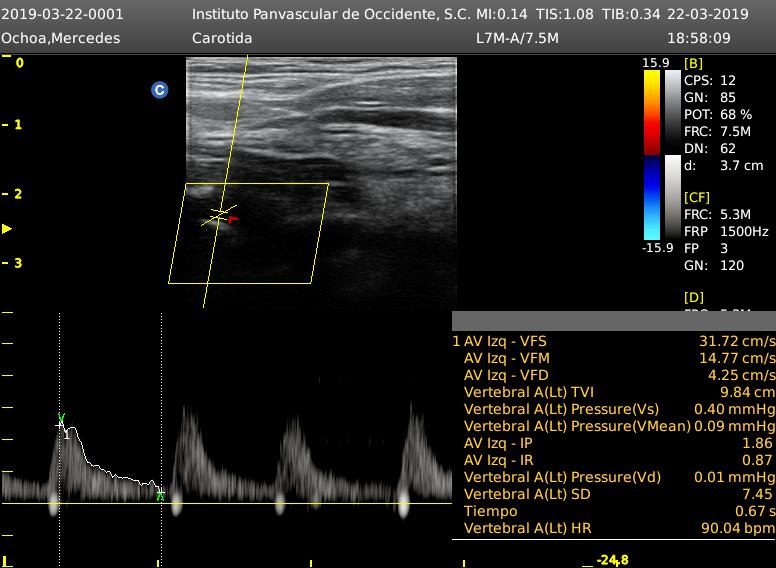Click the patient name Ochoa,Mercedes
This screenshot has width=776, height=568.
coord(61,38)
